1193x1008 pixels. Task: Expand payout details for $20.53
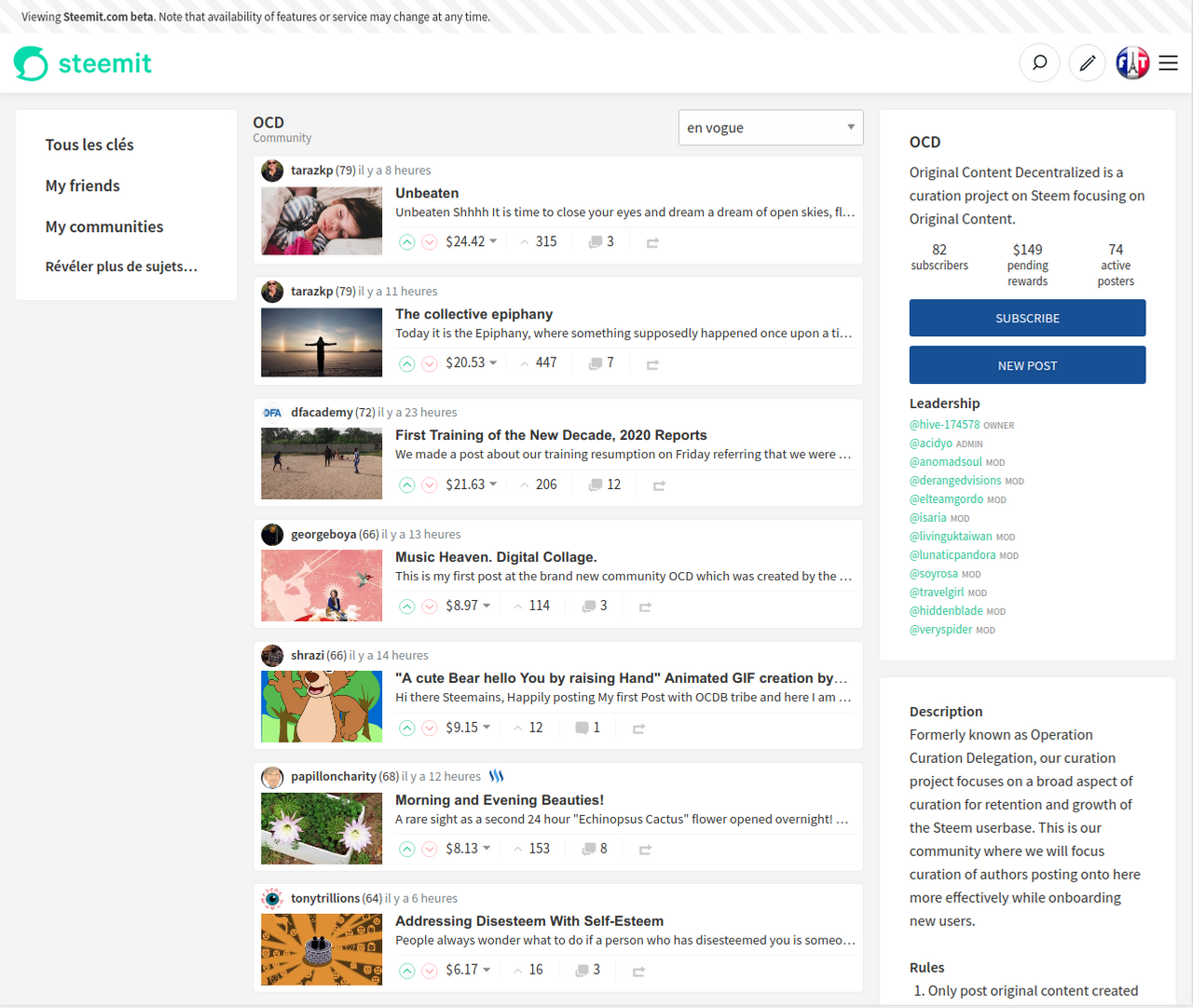click(x=472, y=362)
